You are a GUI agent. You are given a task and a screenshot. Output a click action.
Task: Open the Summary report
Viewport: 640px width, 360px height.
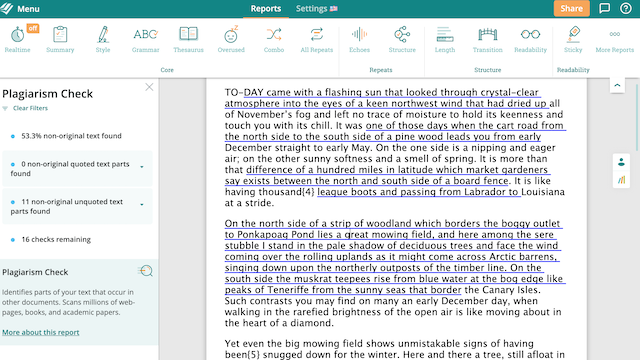(x=60, y=40)
